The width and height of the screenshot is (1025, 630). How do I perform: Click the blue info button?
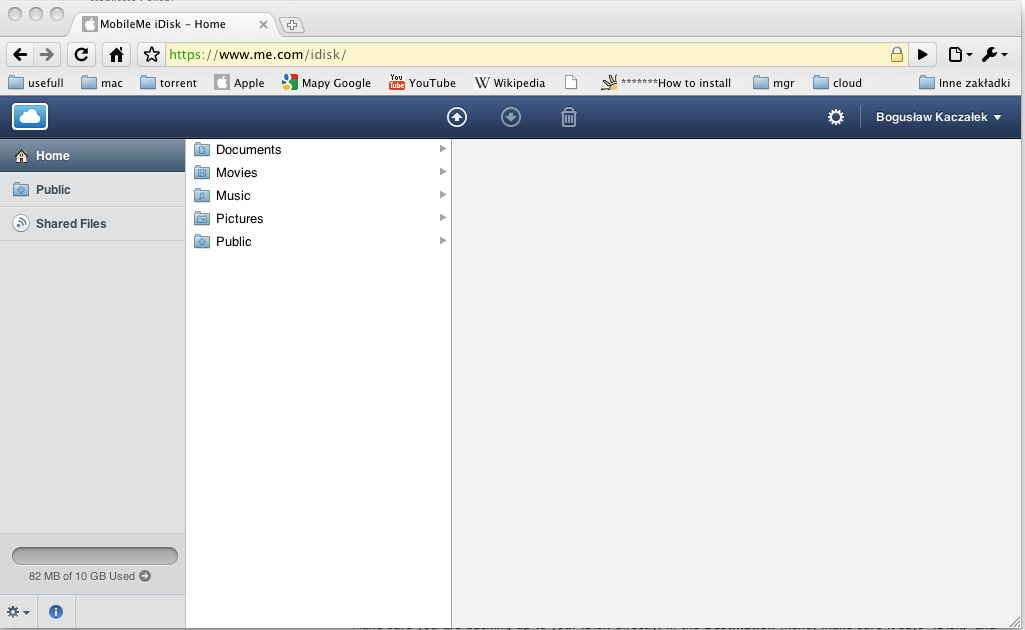56,612
